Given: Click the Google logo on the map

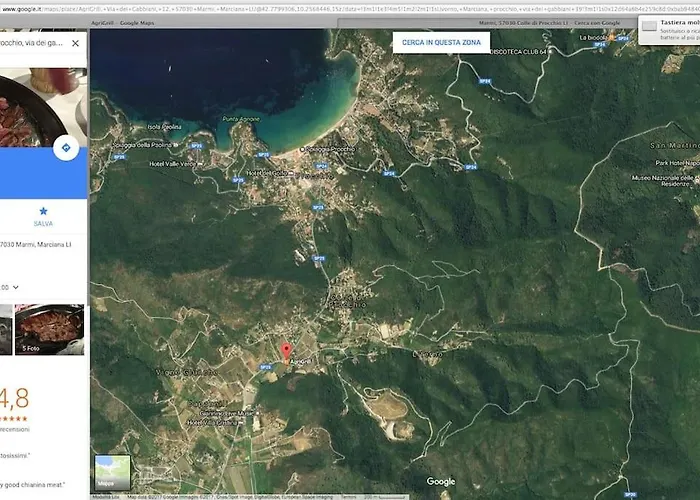Looking at the screenshot, I should 441,482.
